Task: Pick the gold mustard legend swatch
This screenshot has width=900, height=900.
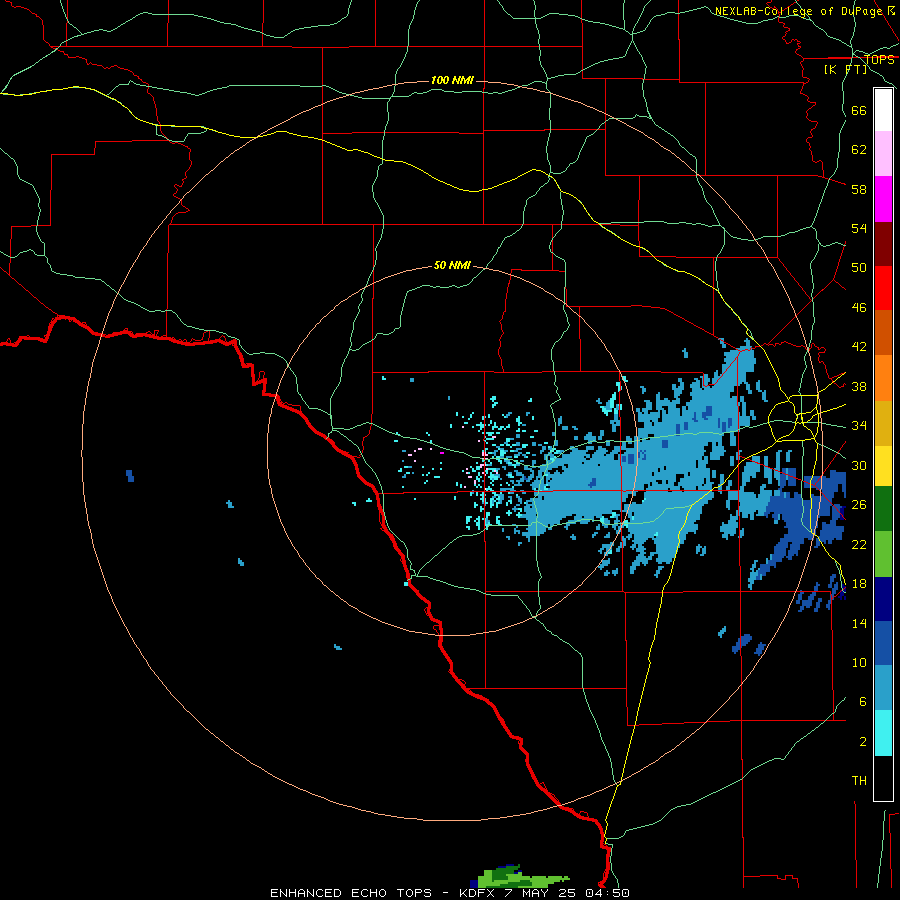Action: point(883,423)
